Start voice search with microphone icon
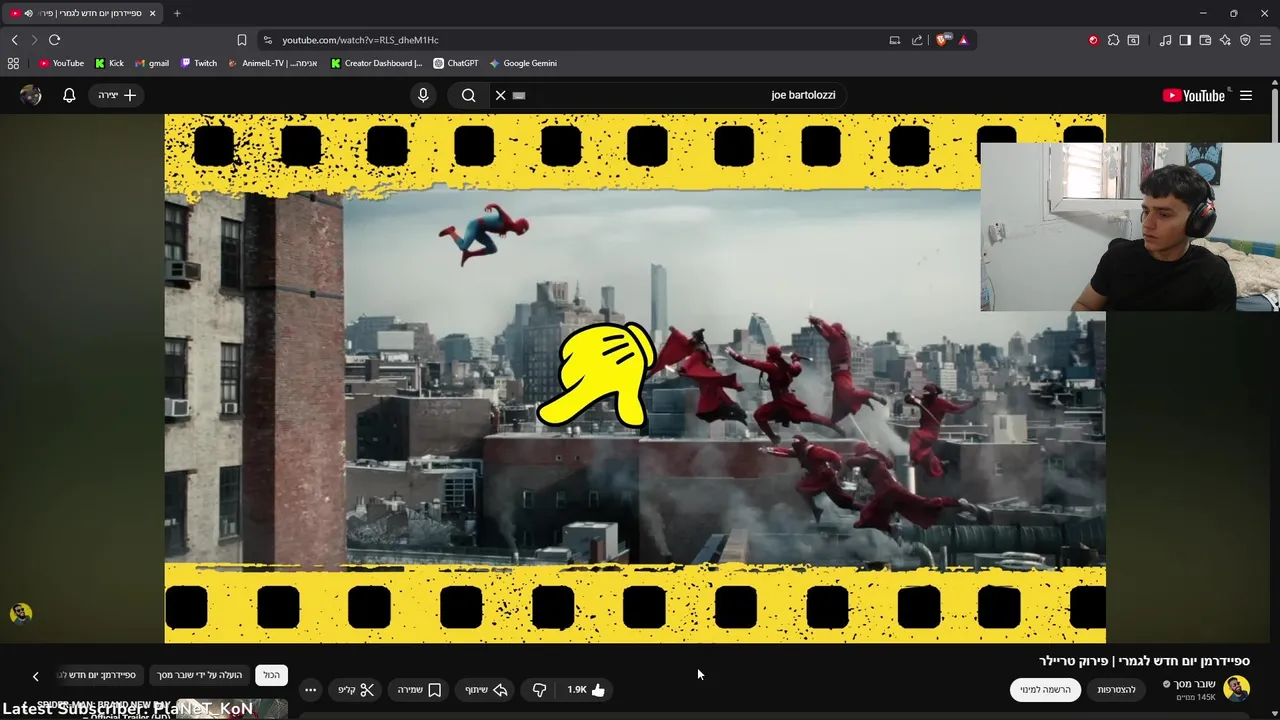This screenshot has height=720, width=1280. coord(423,95)
